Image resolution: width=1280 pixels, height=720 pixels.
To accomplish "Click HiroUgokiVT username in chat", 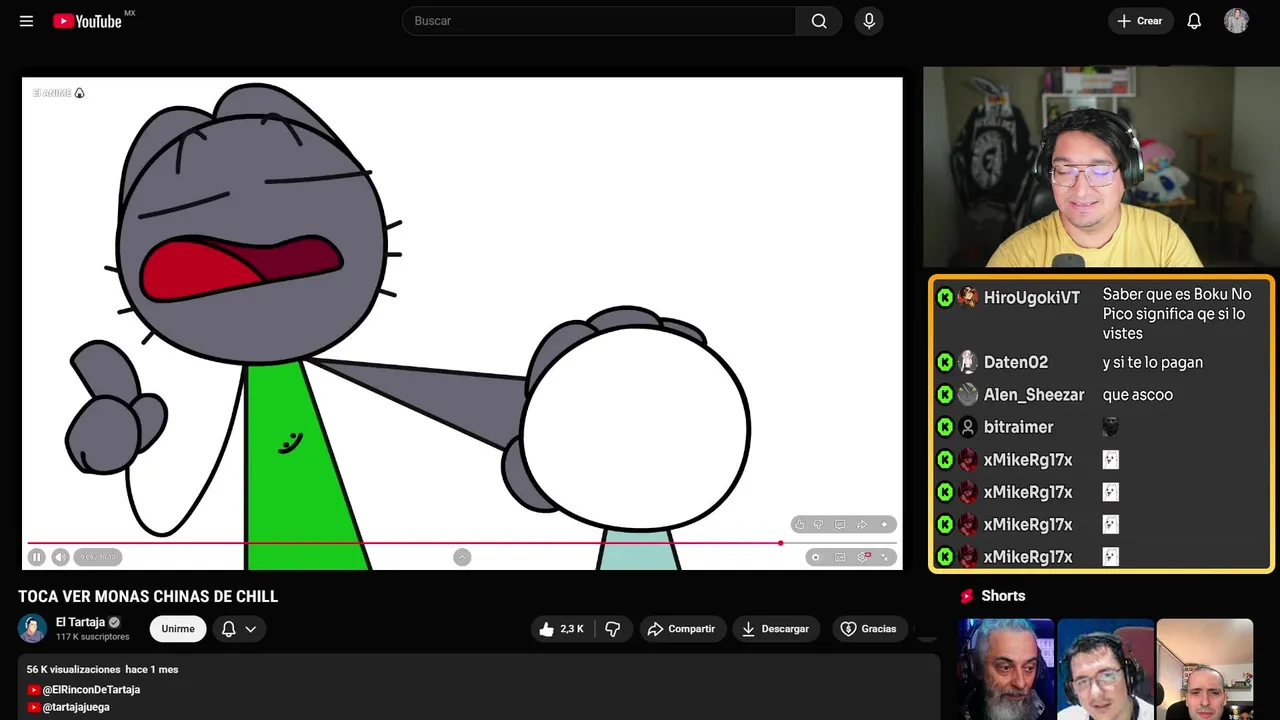I will point(1032,298).
